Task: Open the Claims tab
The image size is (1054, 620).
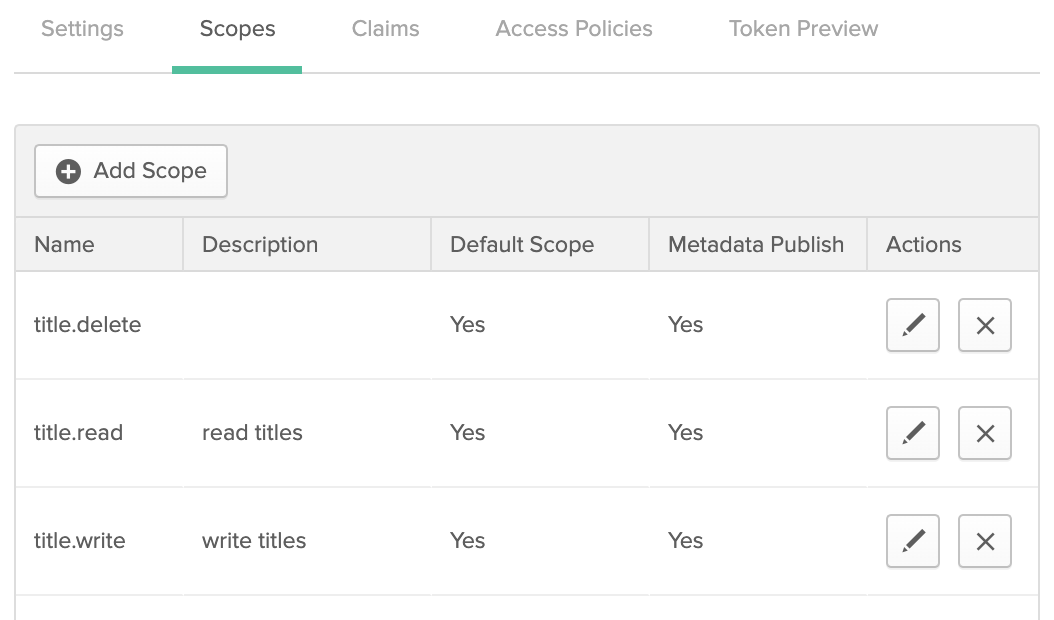Action: 385,29
